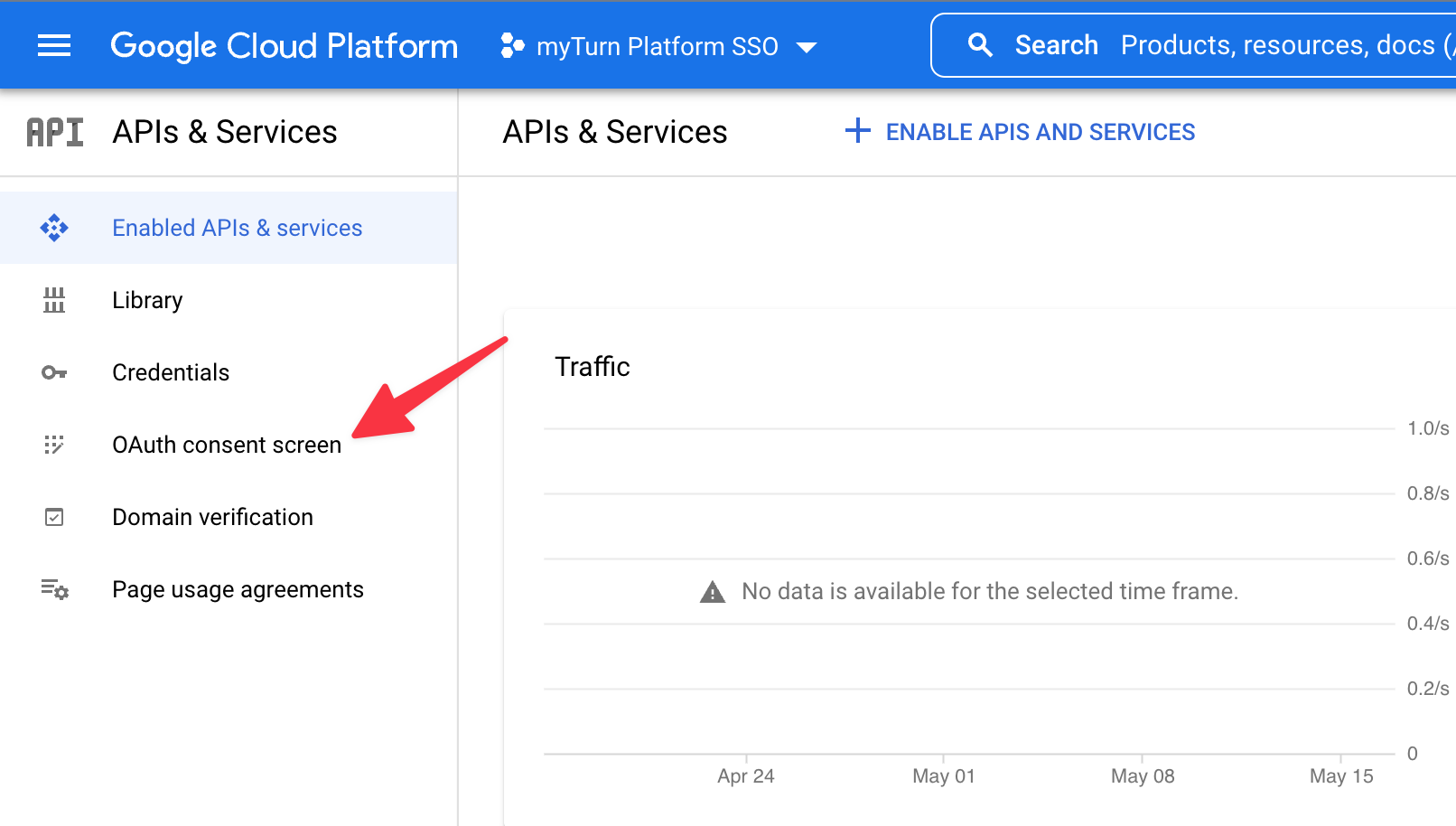Viewport: 1456px width, 826px height.
Task: Click the myTurn Platform SSO project icon
Action: tap(512, 46)
